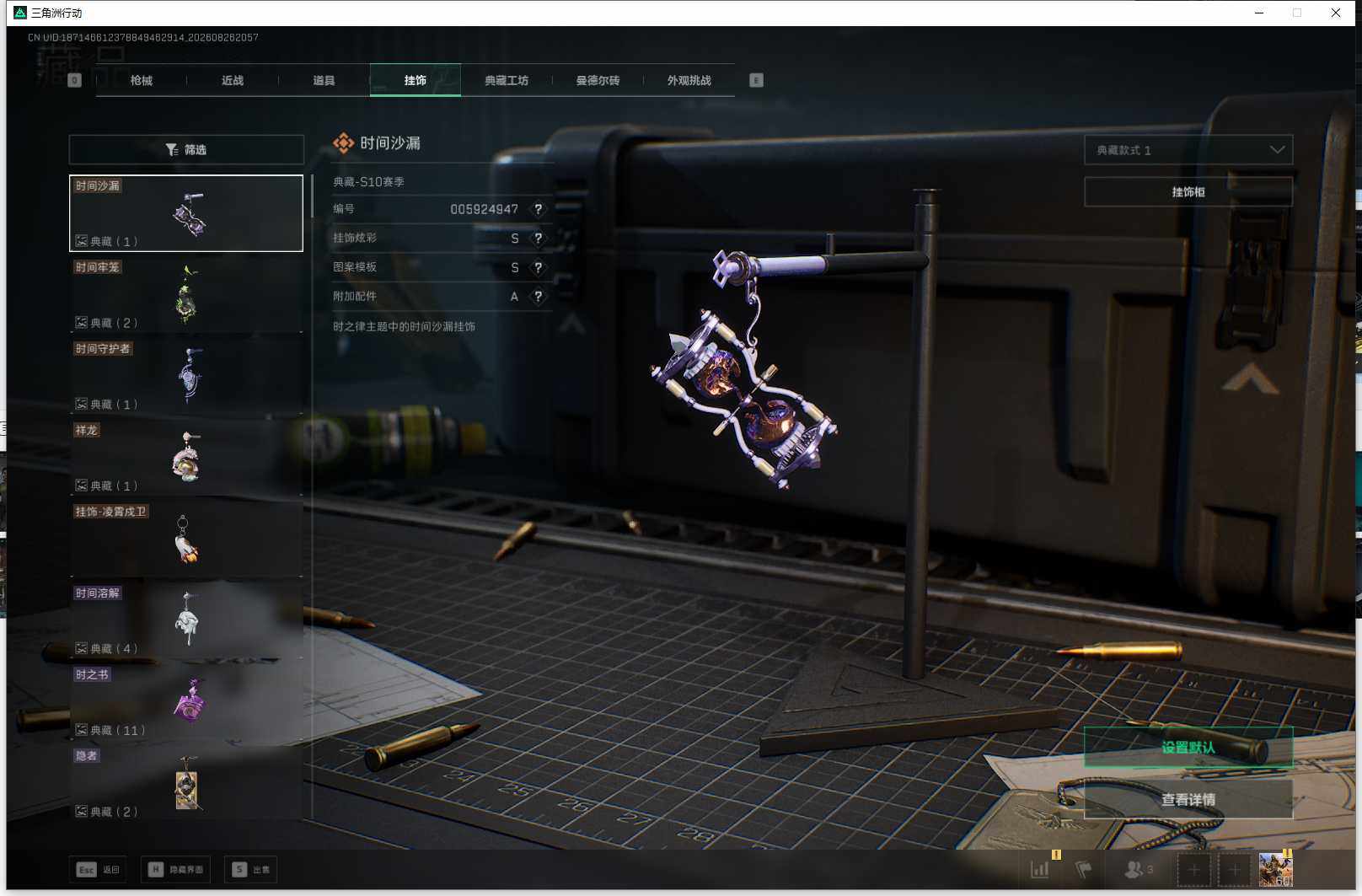This screenshot has width=1362, height=896.
Task: Click the collection icon under 时之书
Action: pos(82,730)
